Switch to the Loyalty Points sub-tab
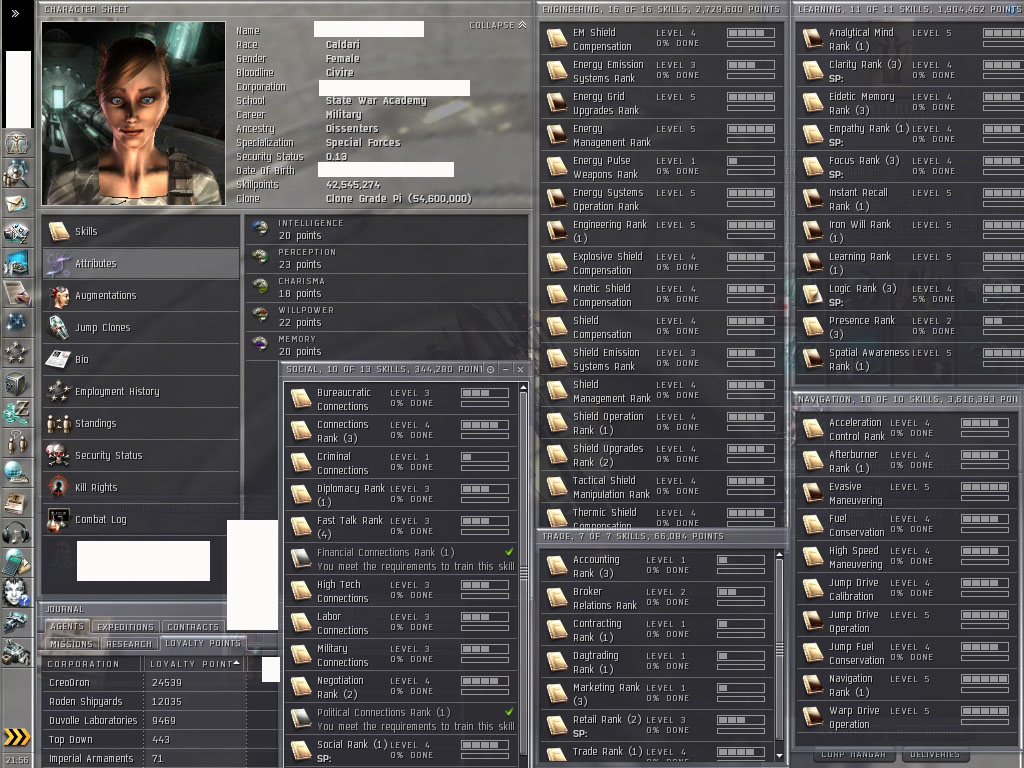Screen dimensions: 1024x768 point(202,643)
